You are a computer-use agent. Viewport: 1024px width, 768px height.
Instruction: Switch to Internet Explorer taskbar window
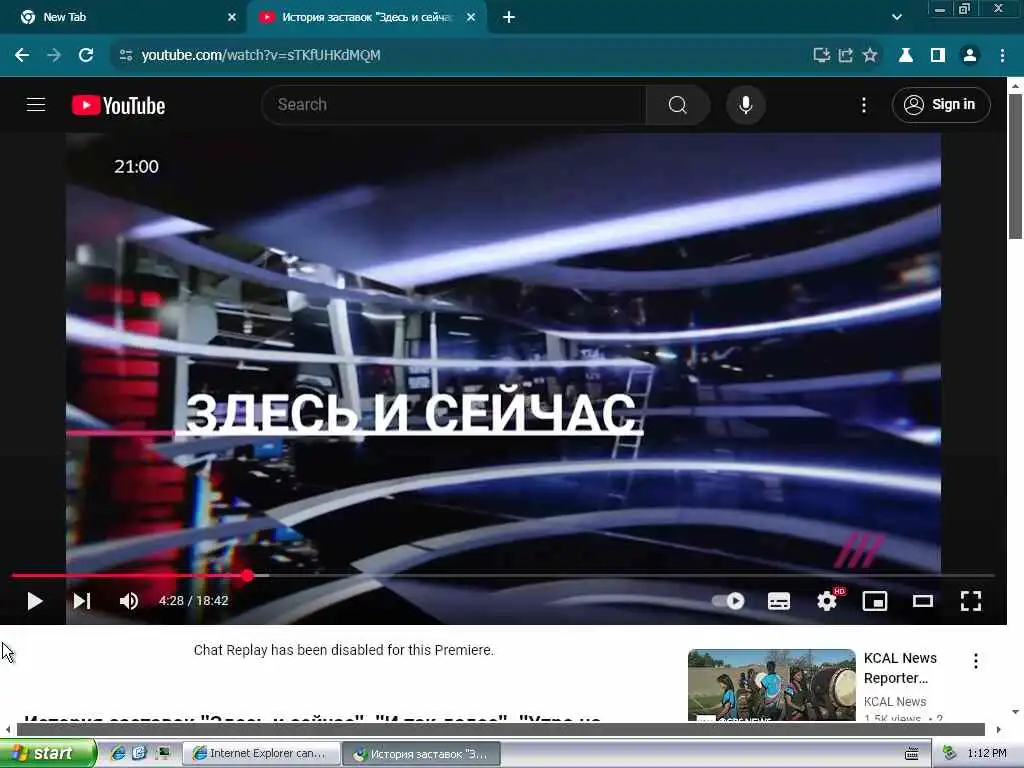click(261, 754)
